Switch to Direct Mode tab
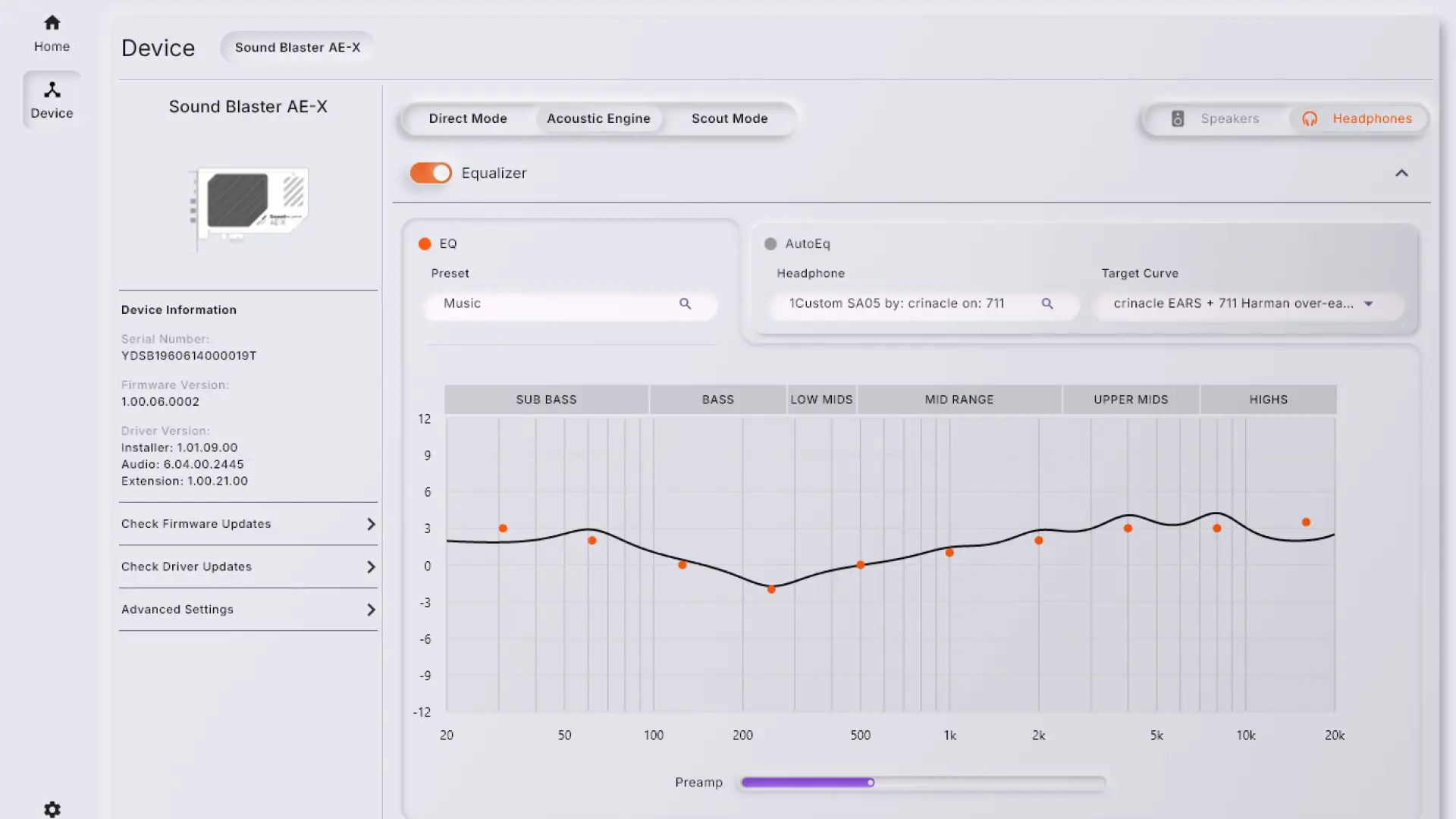1456x819 pixels. pyautogui.click(x=468, y=118)
